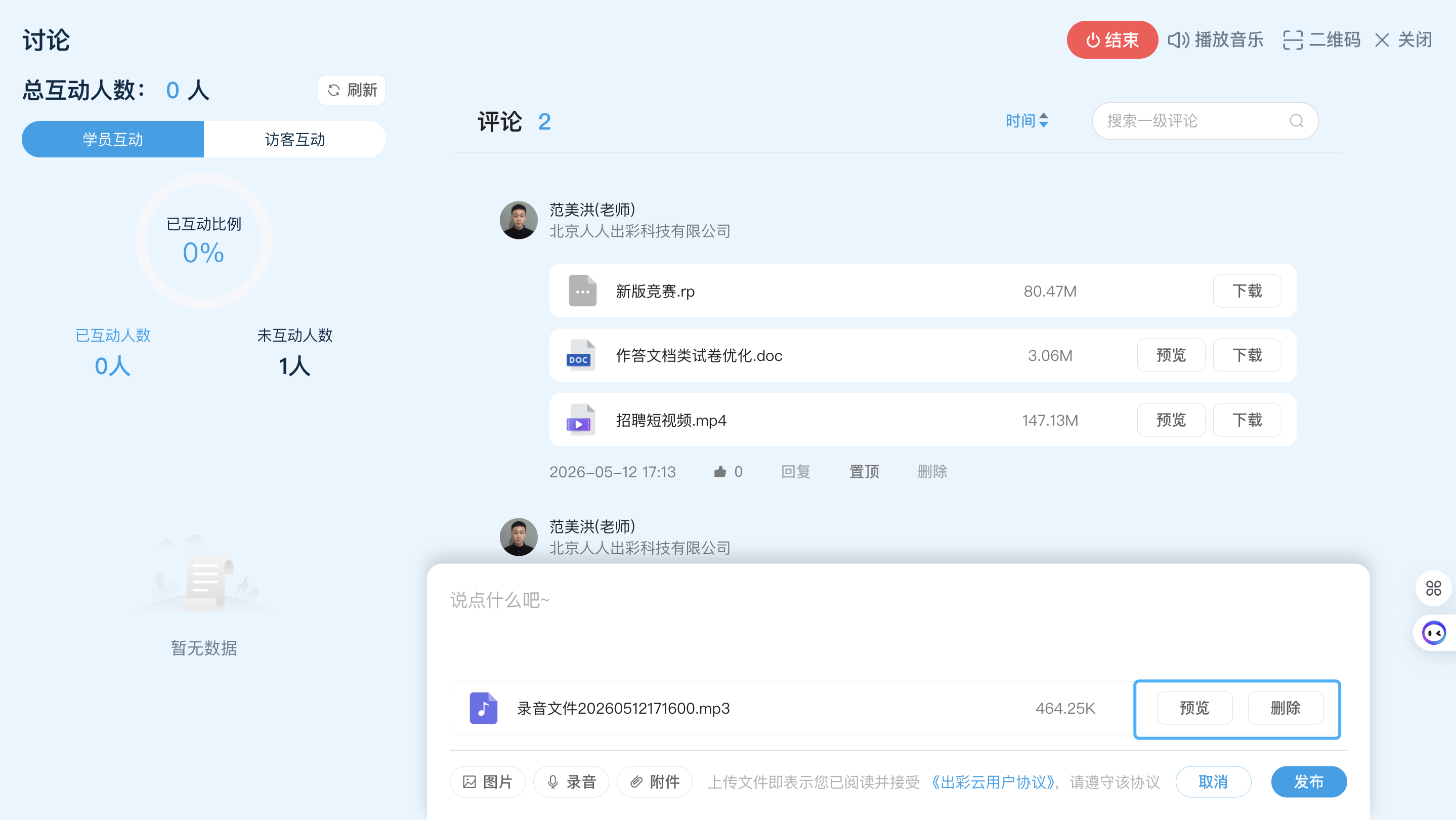Image resolution: width=1456 pixels, height=820 pixels.
Task: Preview 招聘短视频.mp4
Action: coord(1171,420)
